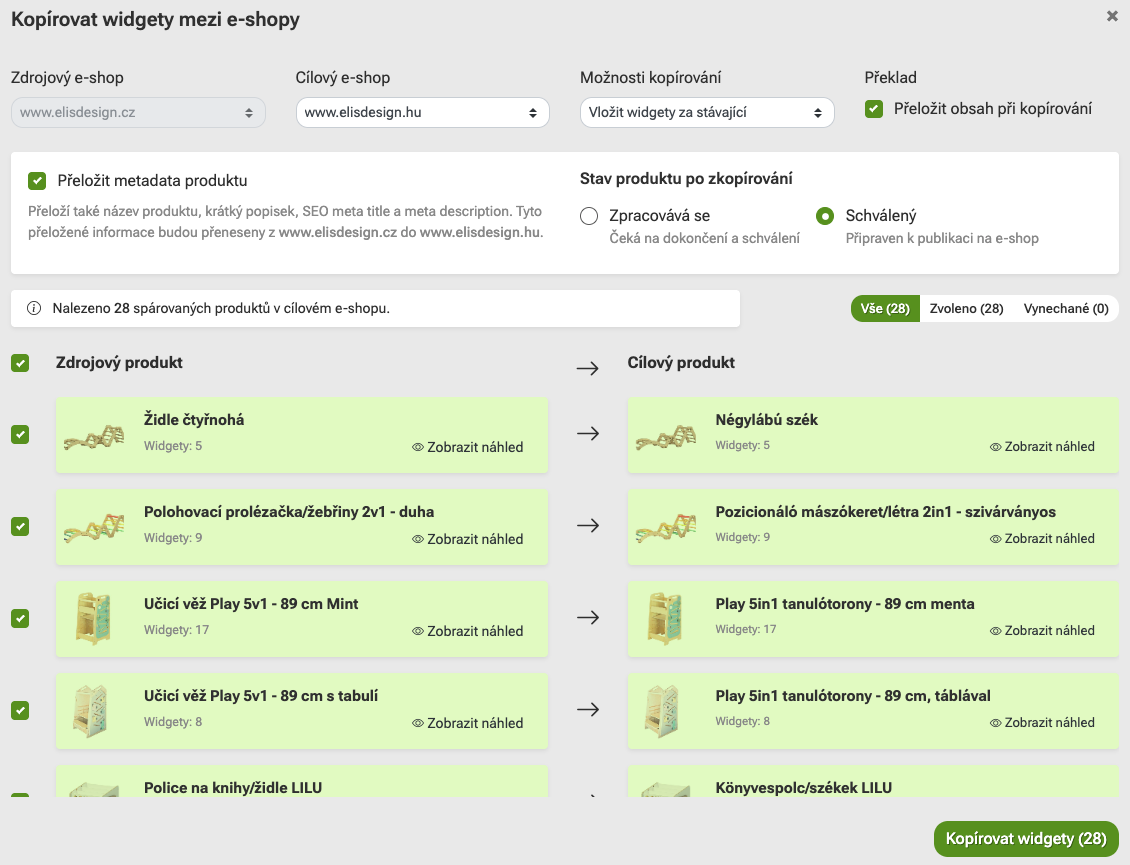Screen dimensions: 1130x865
Task: Open the Zdrojový e-shop selector
Action: [x=138, y=113]
